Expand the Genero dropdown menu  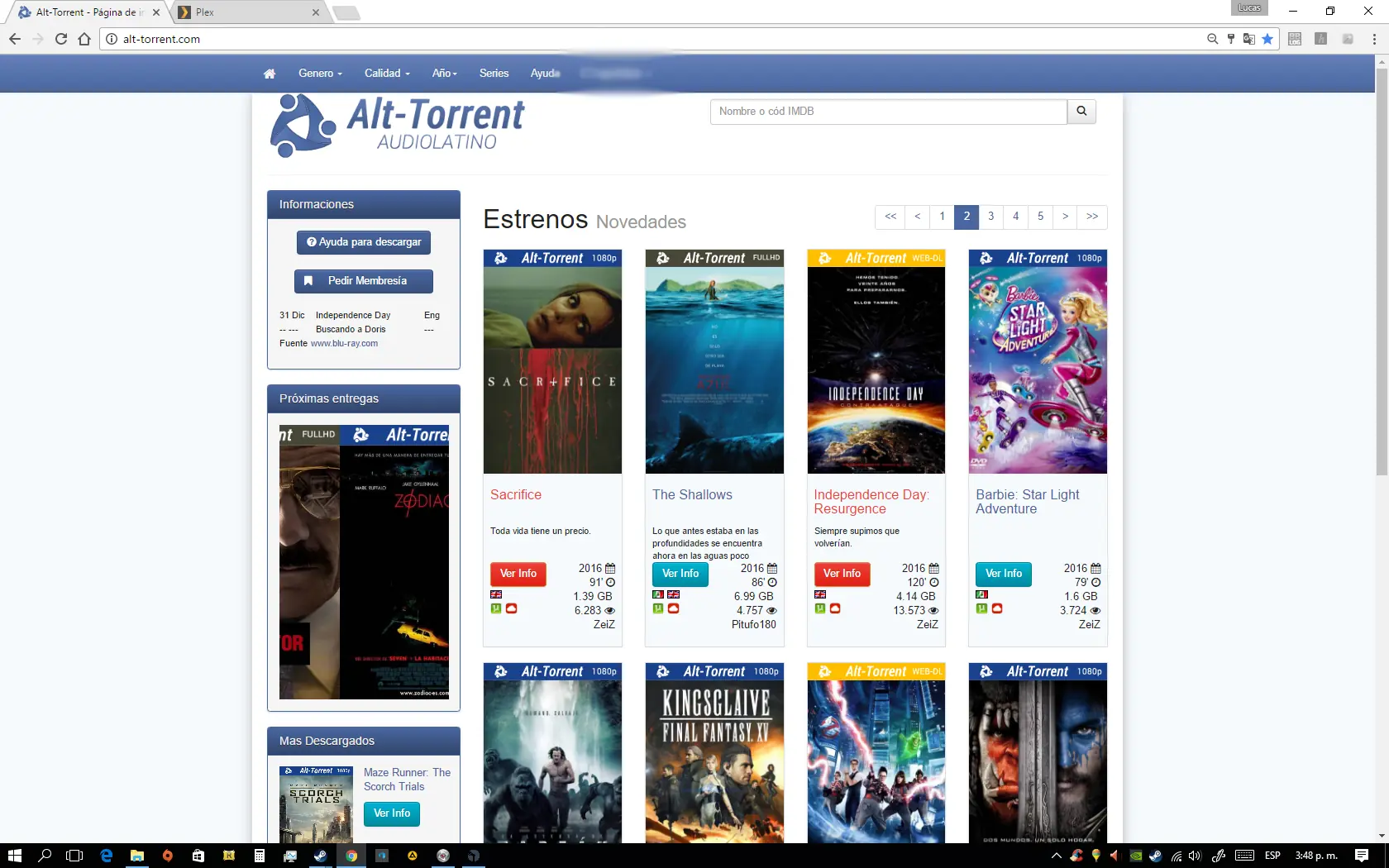[x=320, y=74]
